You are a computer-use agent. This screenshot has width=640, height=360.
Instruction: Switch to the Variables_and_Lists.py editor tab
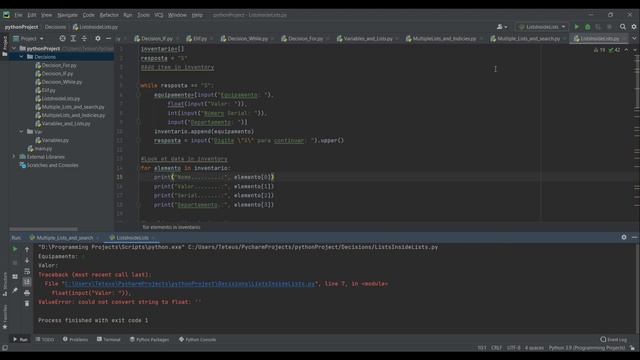(x=367, y=38)
